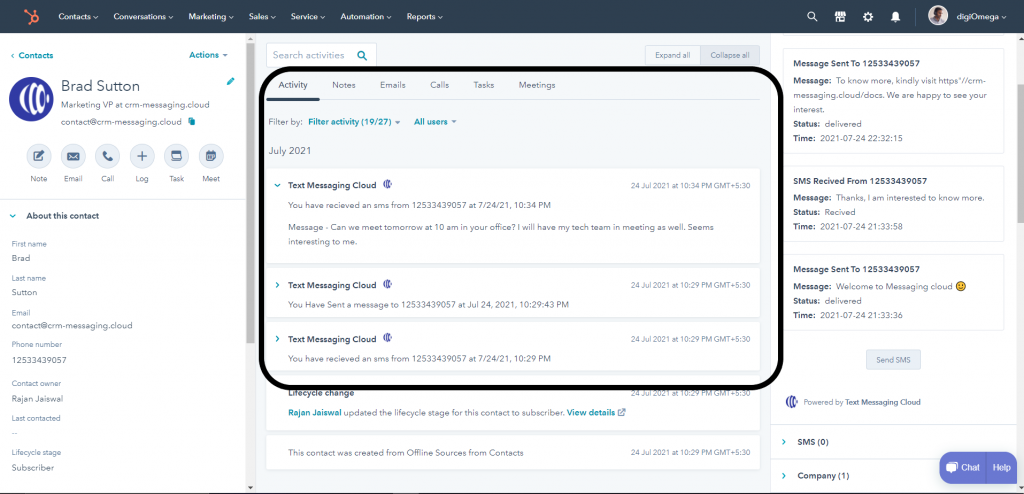This screenshot has height=494, width=1024.
Task: Switch to the Meetings tab
Action: pos(537,85)
